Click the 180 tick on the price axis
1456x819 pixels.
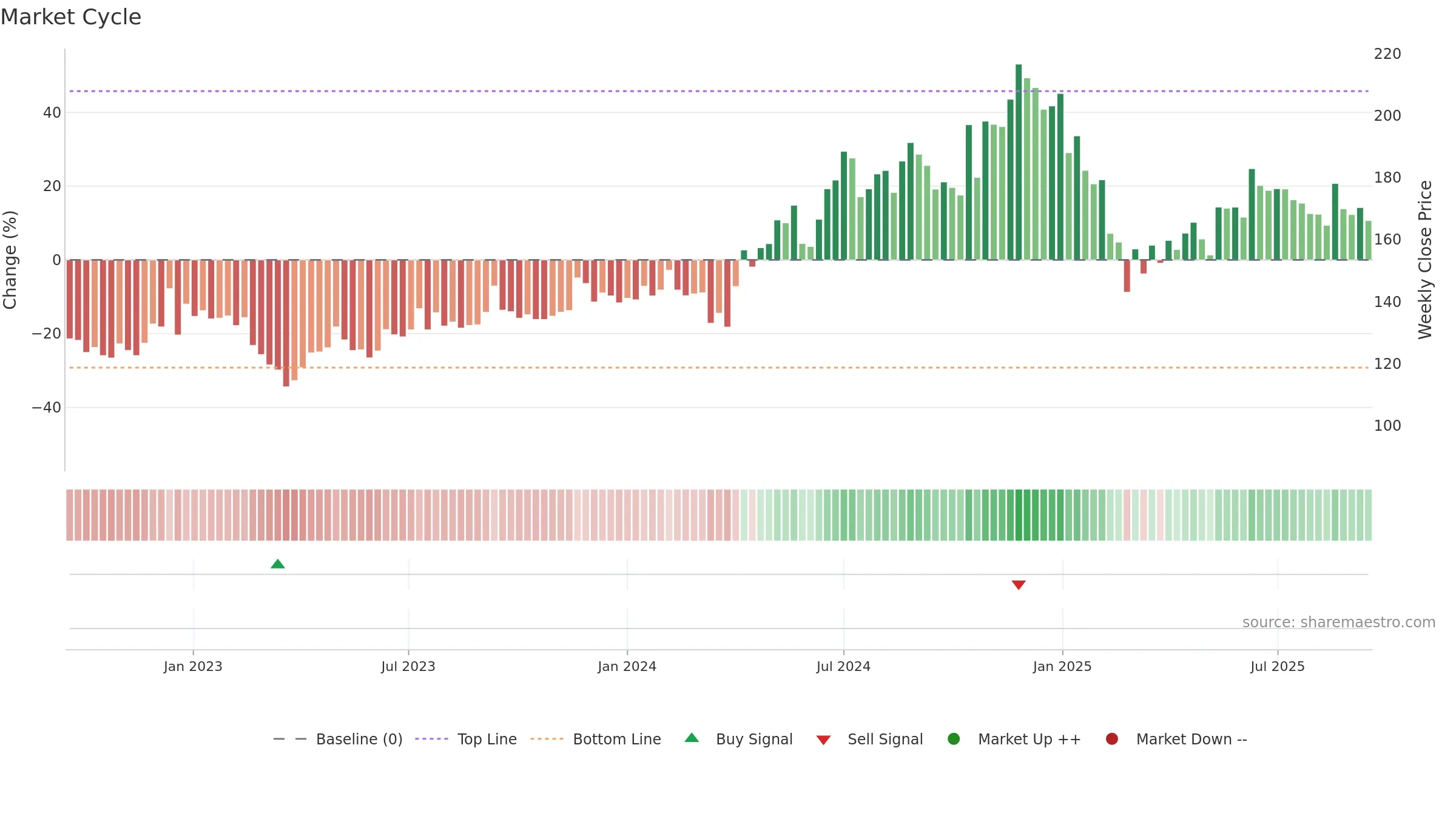pos(1387,178)
